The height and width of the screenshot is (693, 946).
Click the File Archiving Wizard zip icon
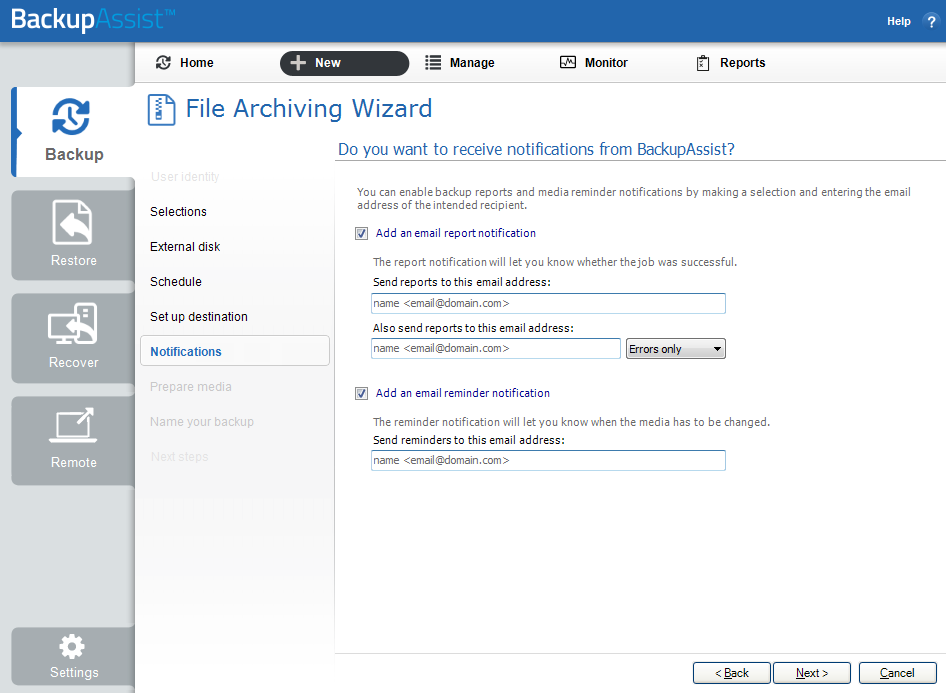point(162,110)
